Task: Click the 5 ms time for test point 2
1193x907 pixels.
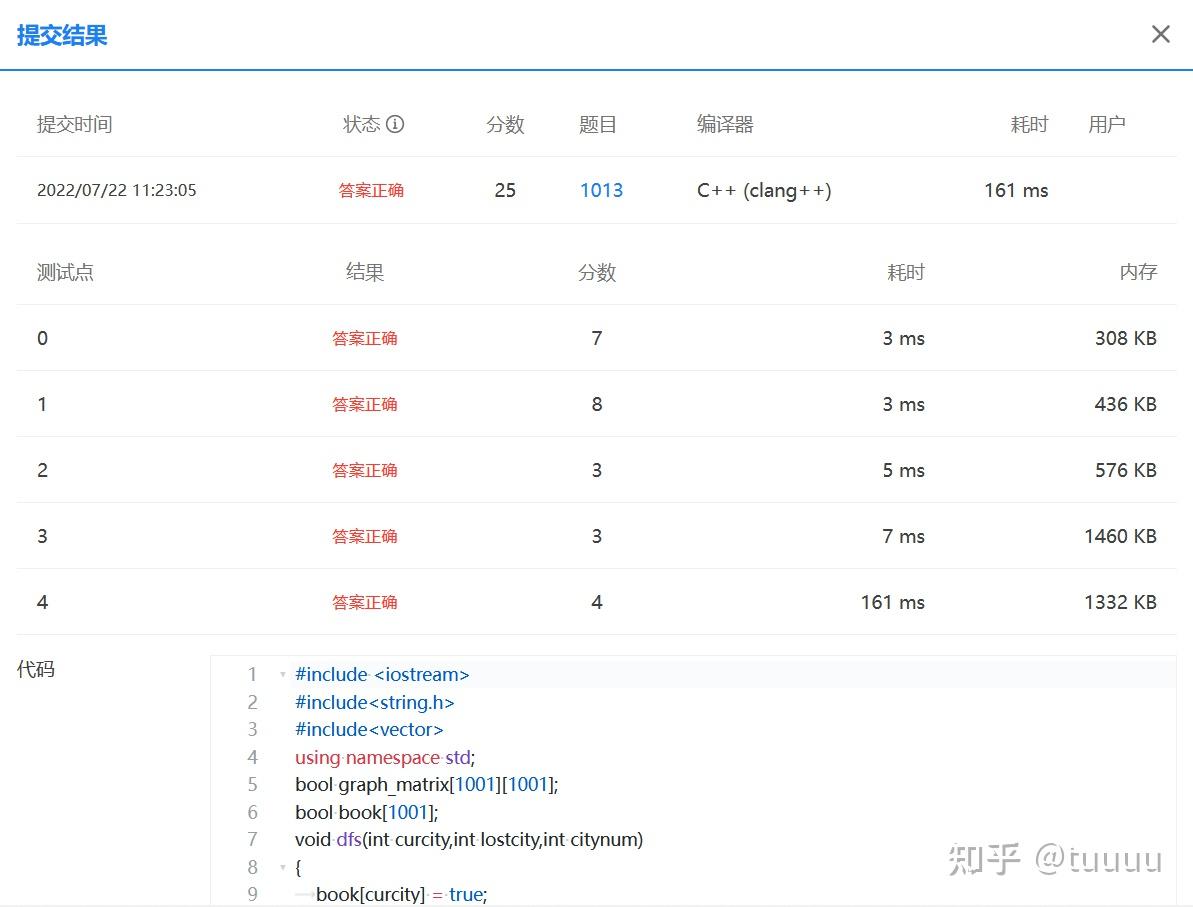Action: [x=903, y=470]
